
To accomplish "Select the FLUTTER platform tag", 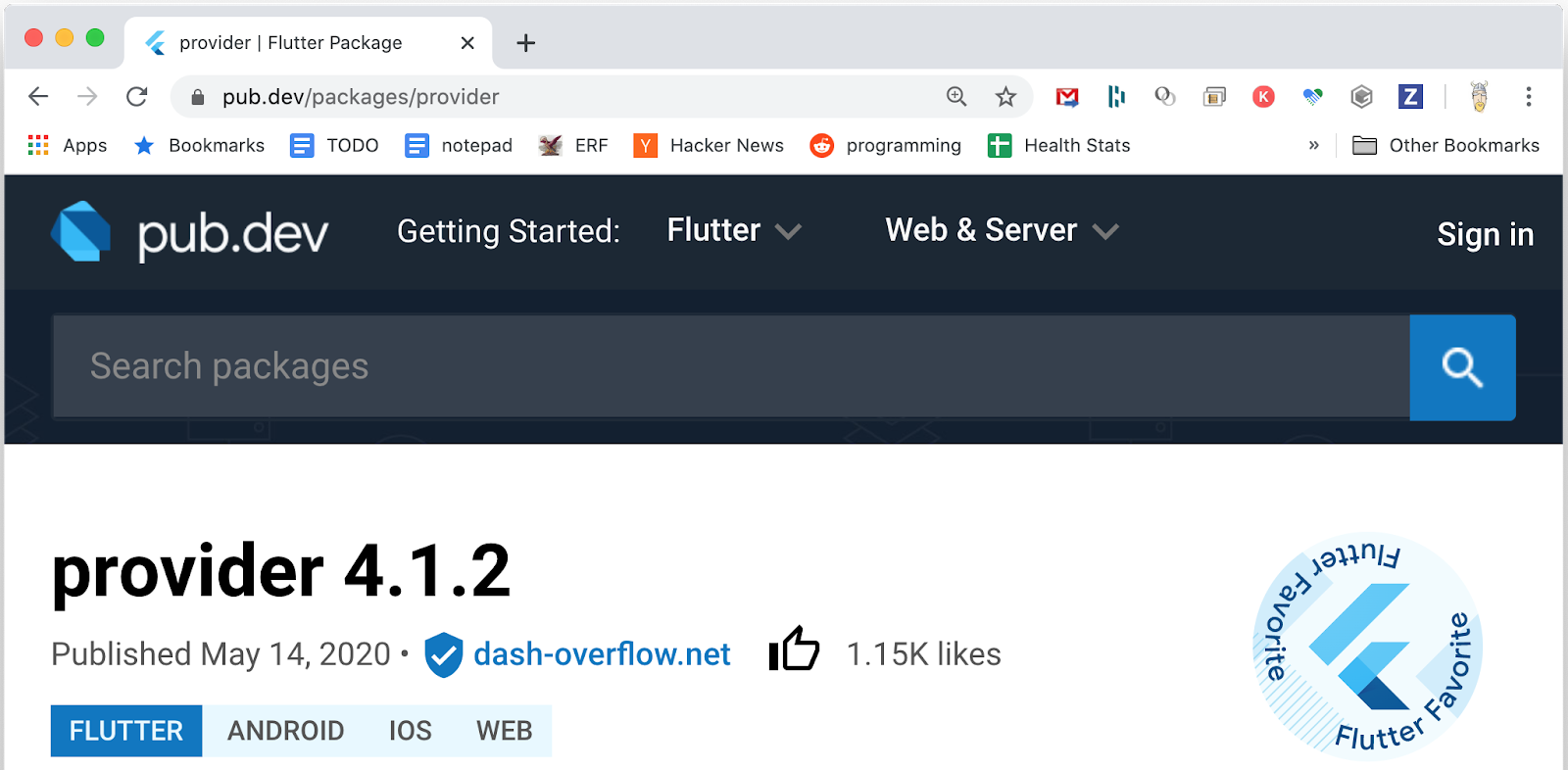I will (x=126, y=731).
